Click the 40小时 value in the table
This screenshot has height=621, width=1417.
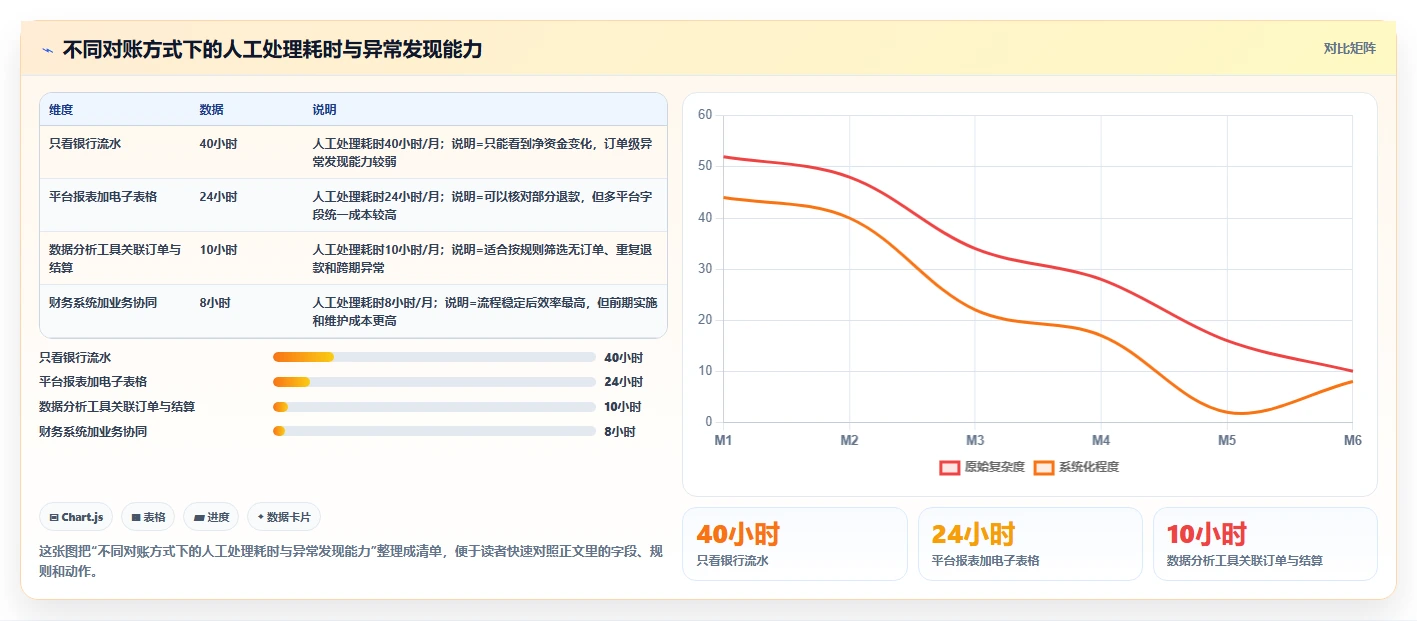tap(218, 144)
